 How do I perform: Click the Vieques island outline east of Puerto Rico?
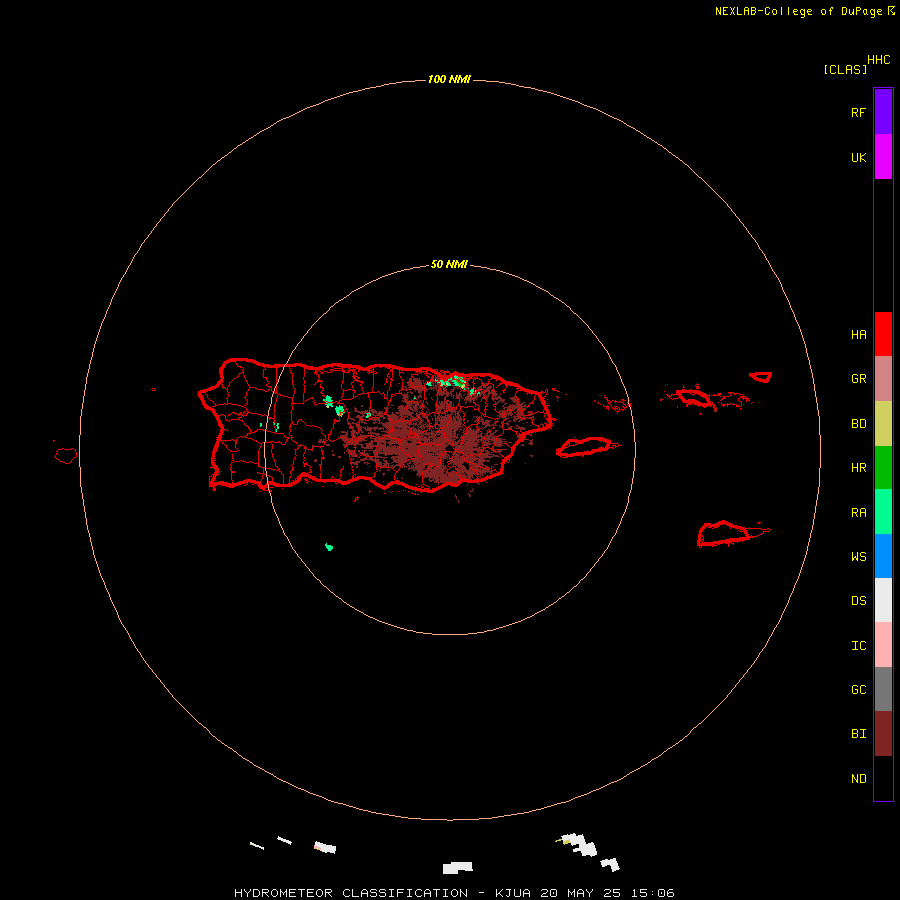584,447
